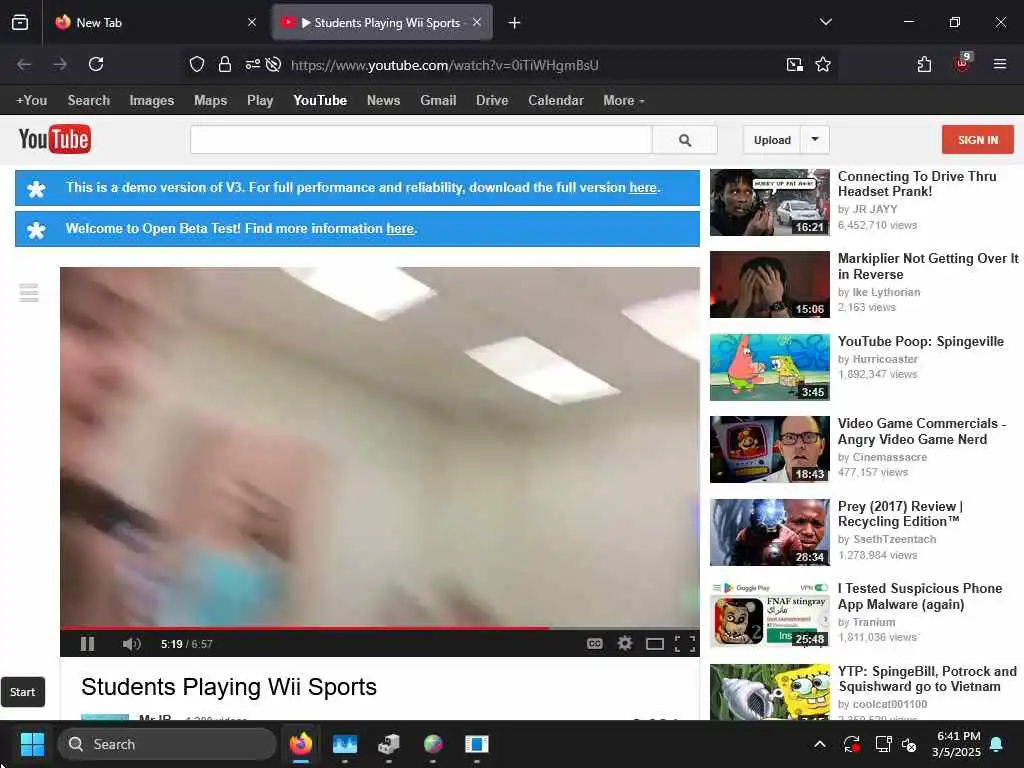Open the tracking protection shield icon

(x=197, y=64)
